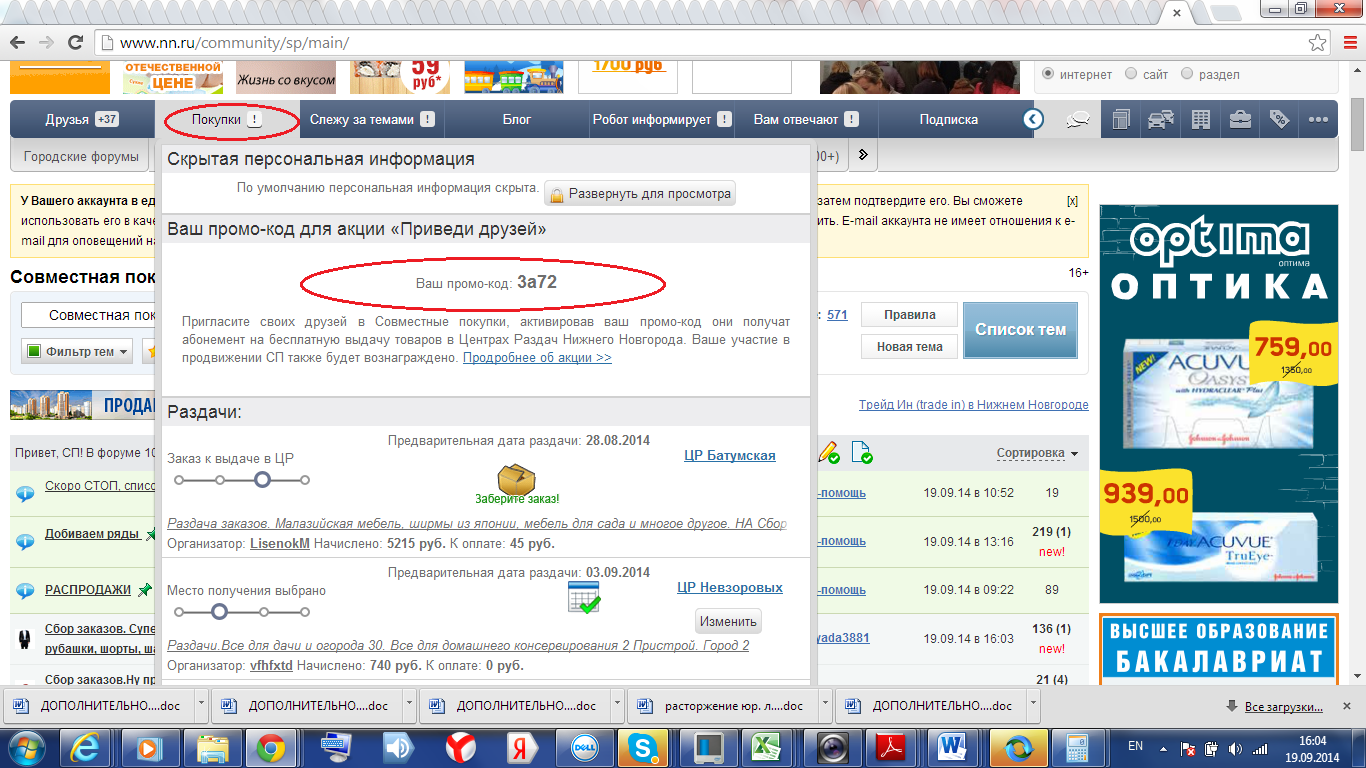1366x768 pixels.
Task: Select the "сайт" search radio button
Action: (1131, 74)
